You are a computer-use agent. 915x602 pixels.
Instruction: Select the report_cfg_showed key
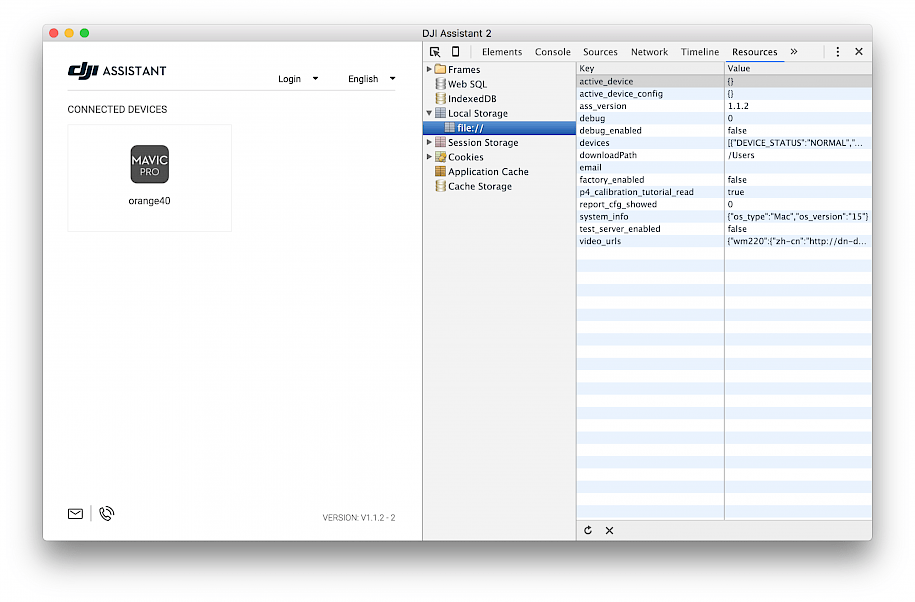click(x=618, y=204)
